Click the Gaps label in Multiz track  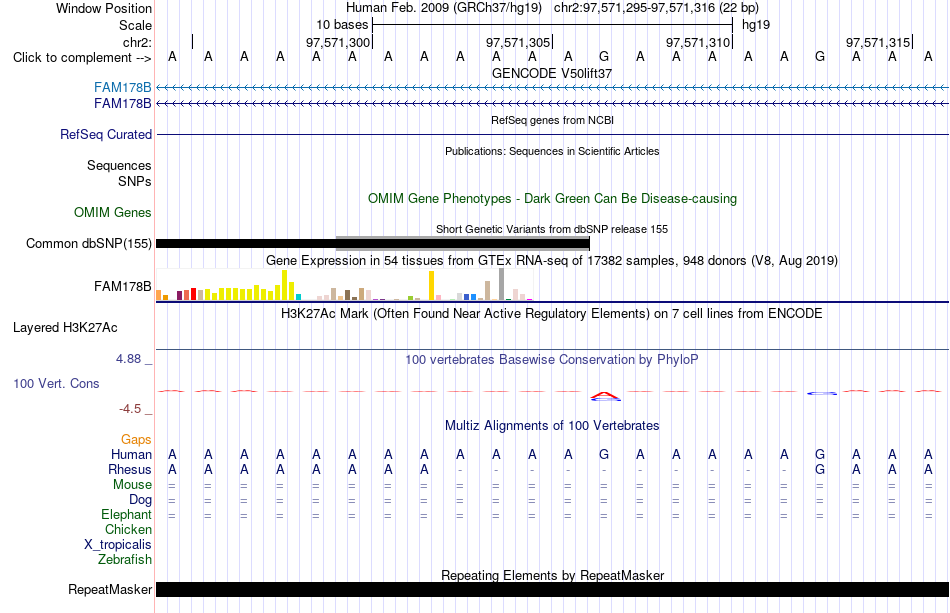(136, 439)
